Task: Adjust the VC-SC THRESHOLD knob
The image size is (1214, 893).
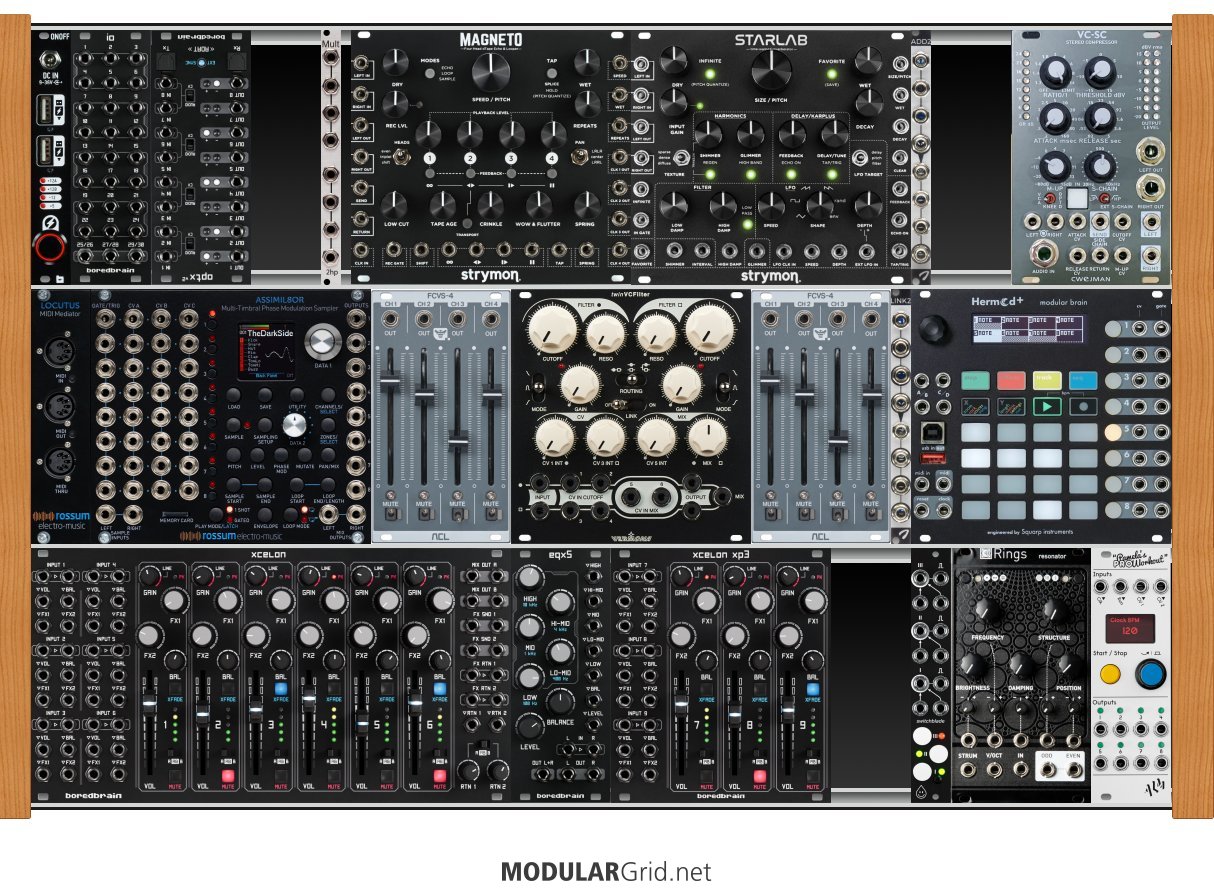Action: (x=1099, y=71)
